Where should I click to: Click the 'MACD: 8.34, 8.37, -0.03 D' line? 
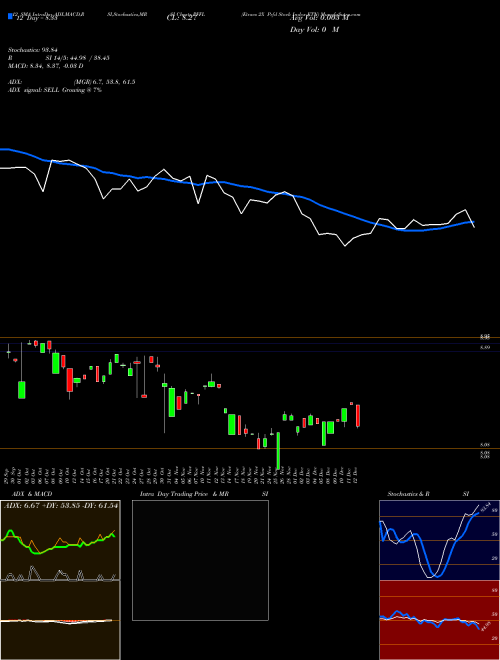click(x=45, y=66)
